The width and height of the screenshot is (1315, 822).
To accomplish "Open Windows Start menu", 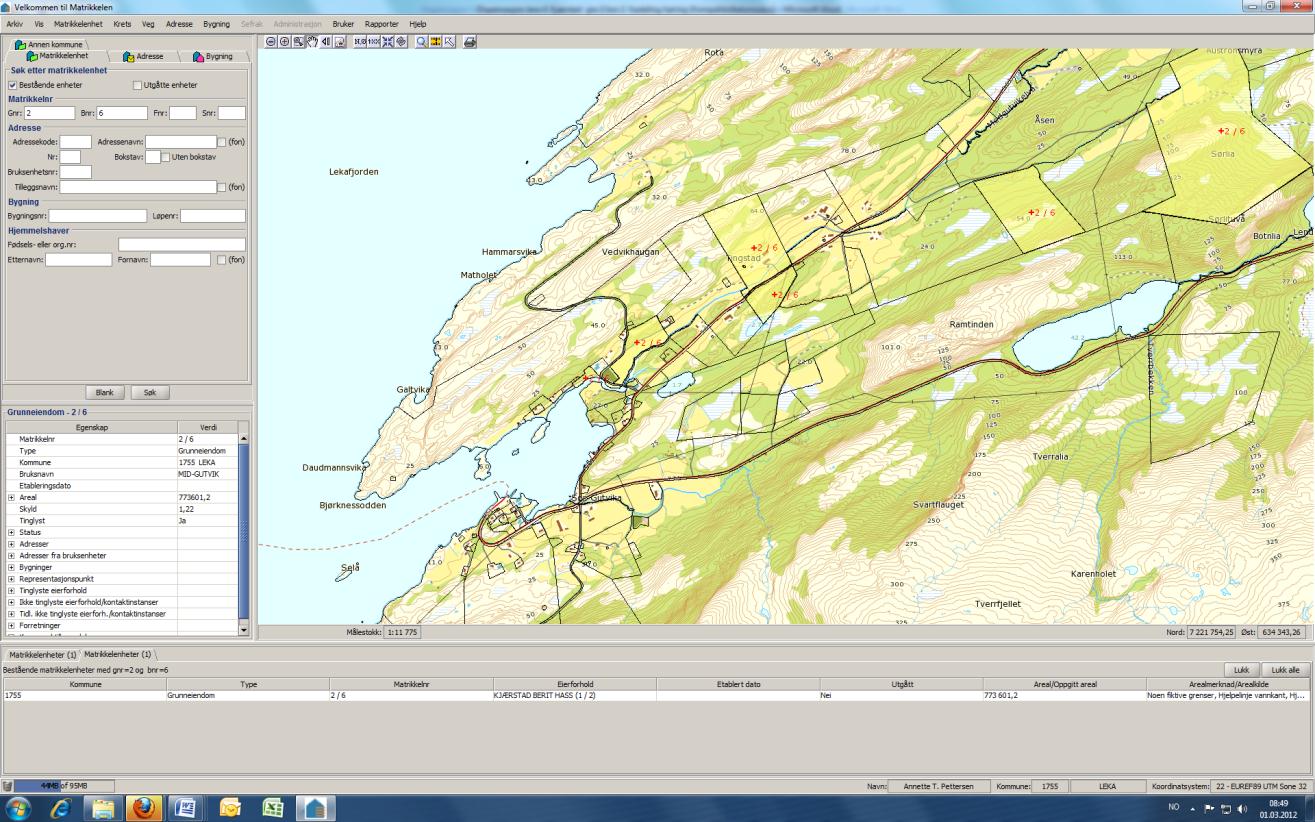I will [x=18, y=808].
